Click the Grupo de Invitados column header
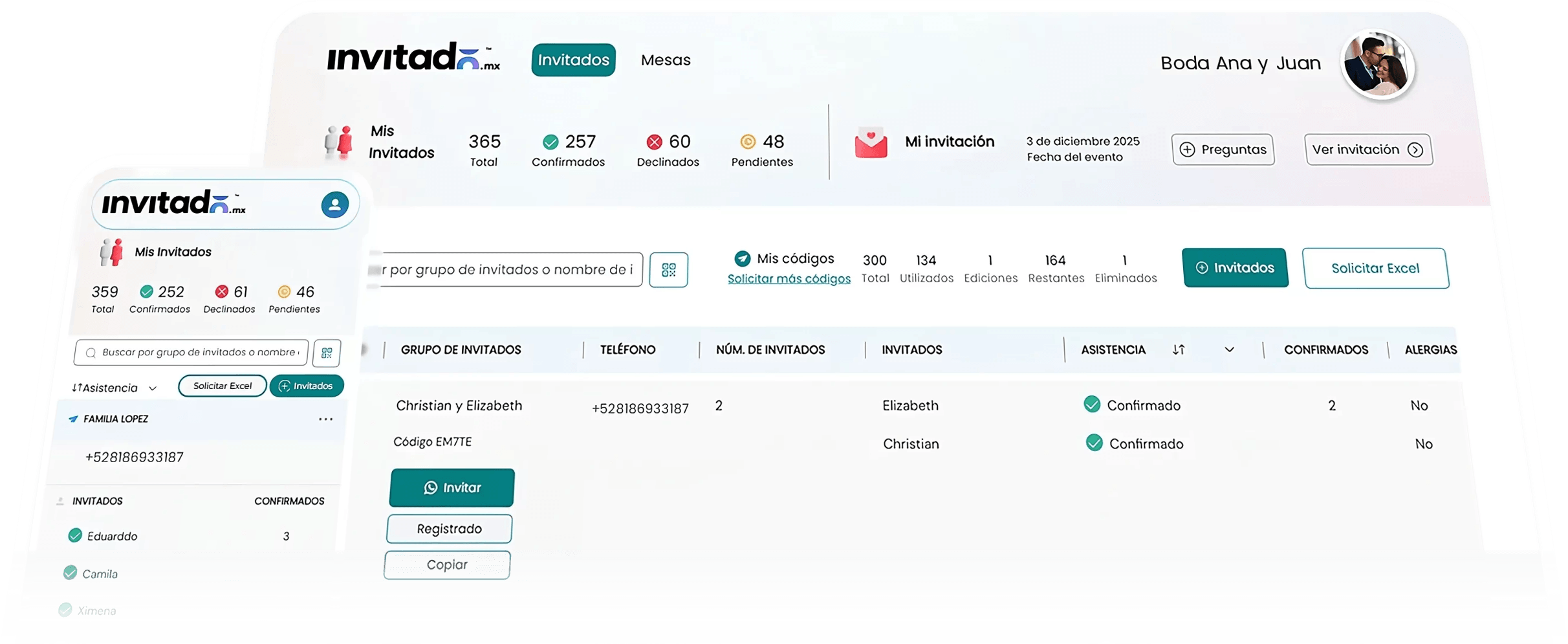This screenshot has height=644, width=1568. click(x=461, y=350)
